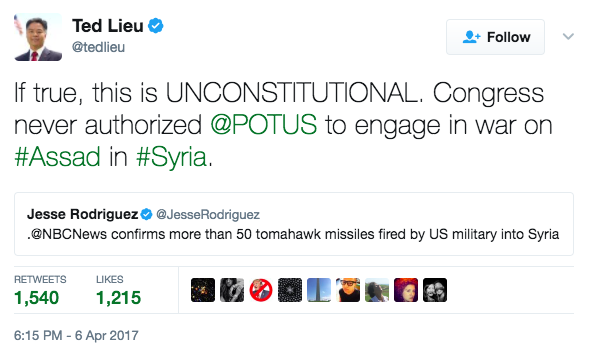
Task: Open the @tedlieu handle
Action: 99,47
